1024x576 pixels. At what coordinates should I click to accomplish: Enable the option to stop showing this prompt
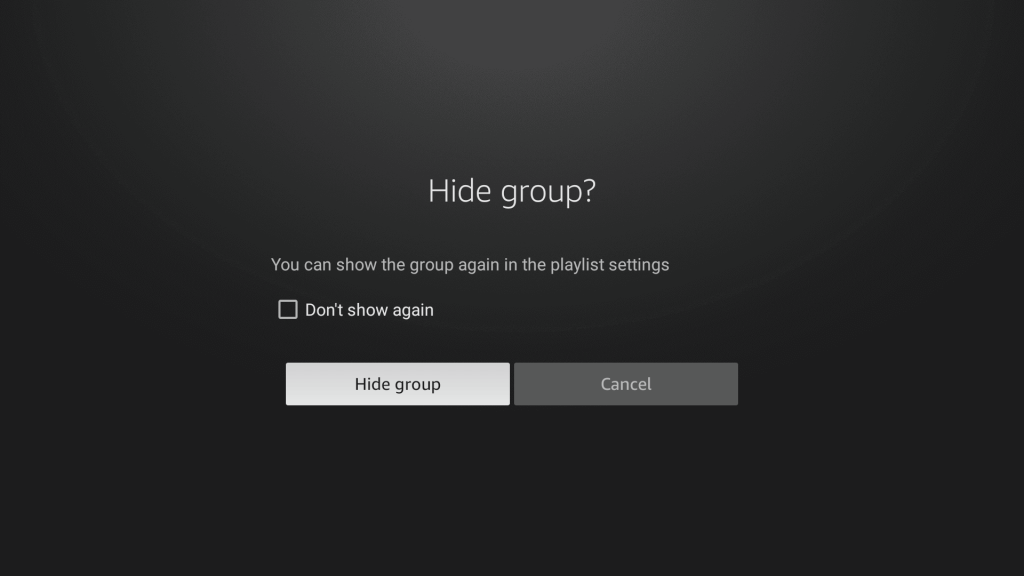click(288, 310)
